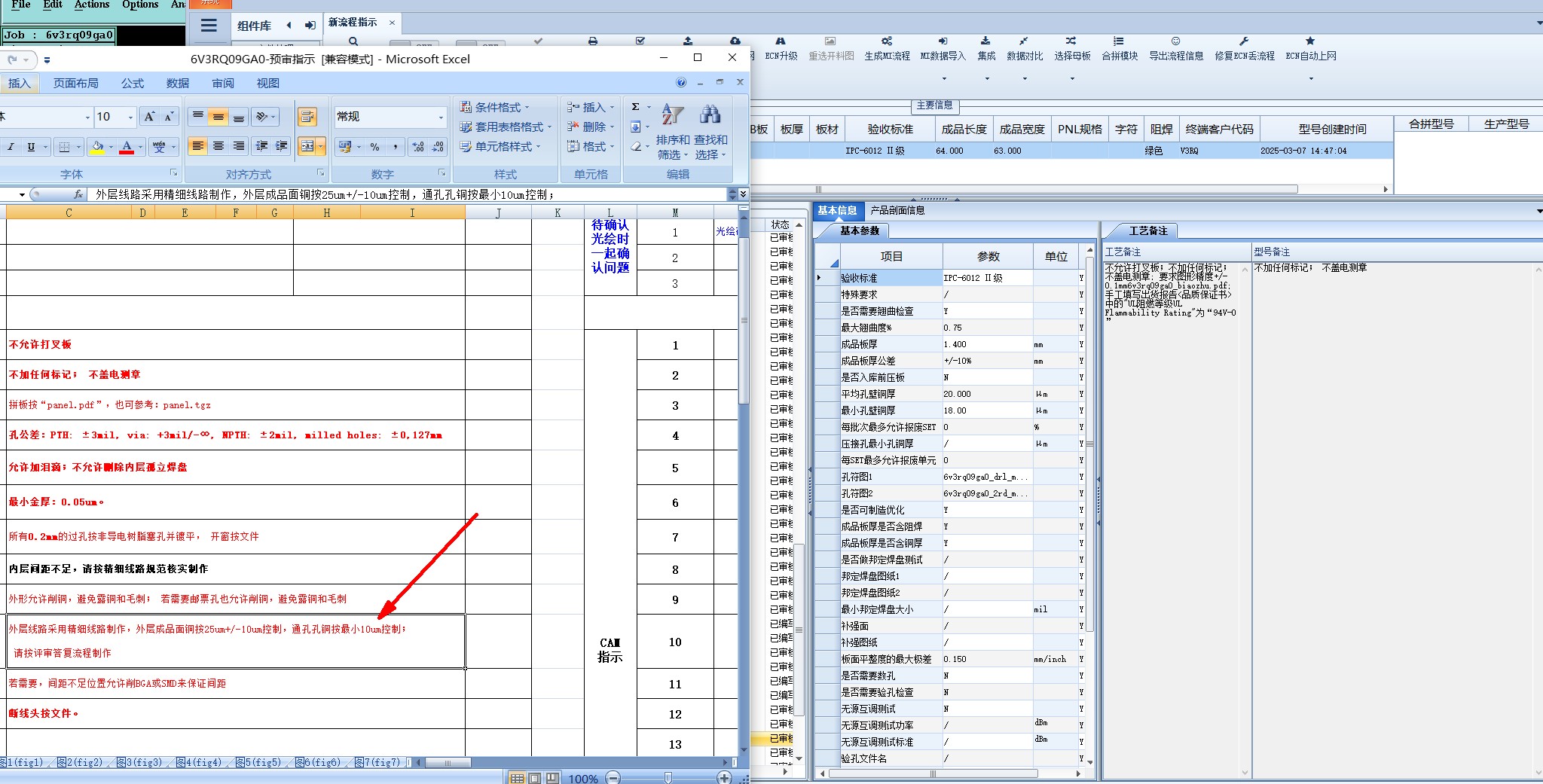
Task: Increase the cell indent in Excel
Action: [x=281, y=146]
